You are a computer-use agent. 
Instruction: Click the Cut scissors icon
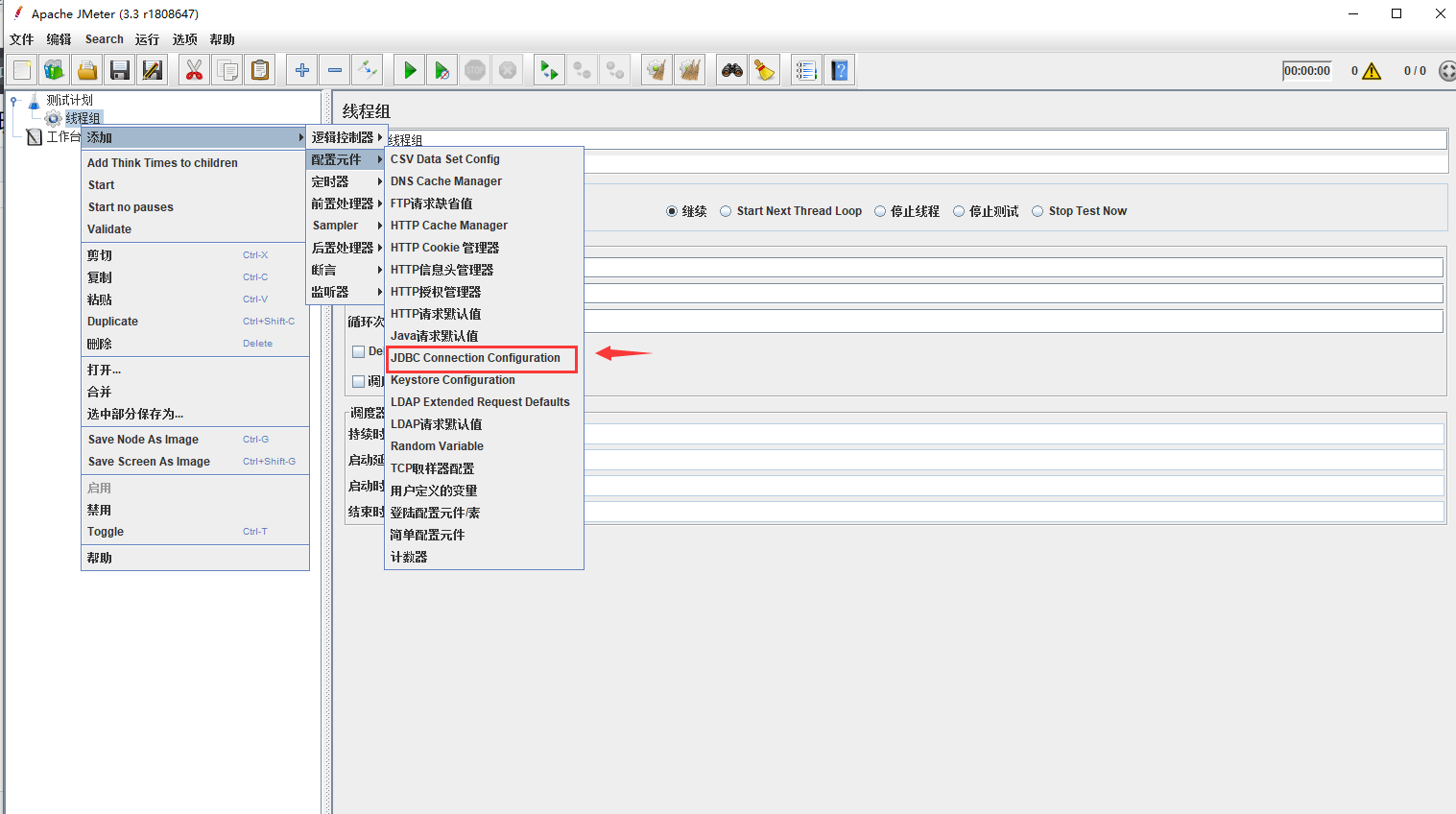click(195, 70)
